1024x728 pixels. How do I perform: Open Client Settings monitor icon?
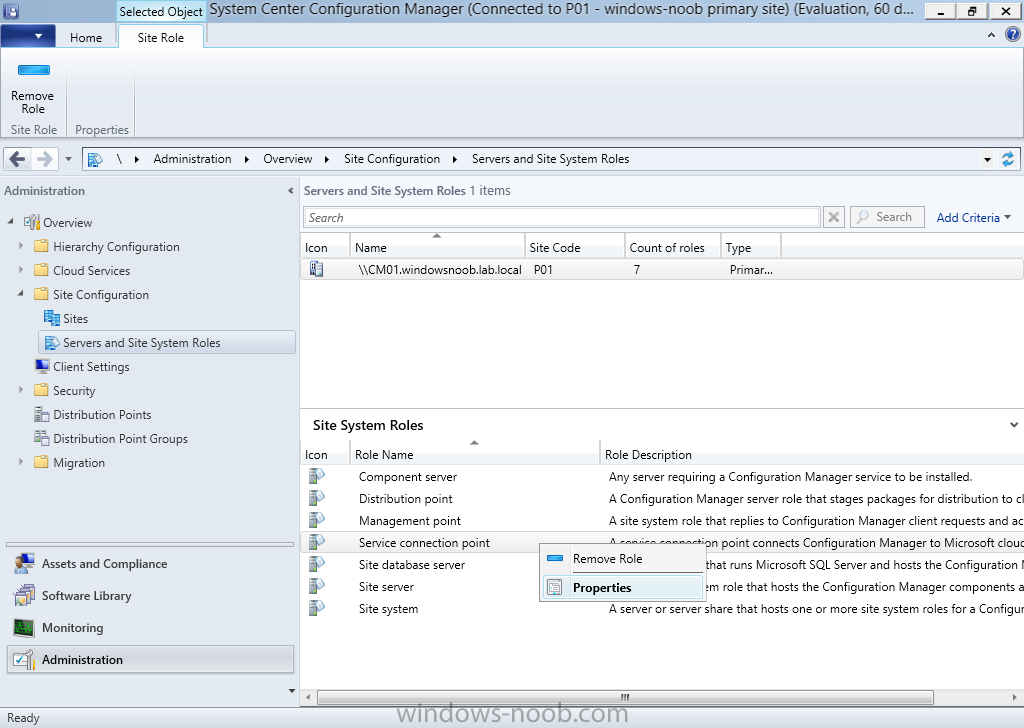tap(42, 366)
